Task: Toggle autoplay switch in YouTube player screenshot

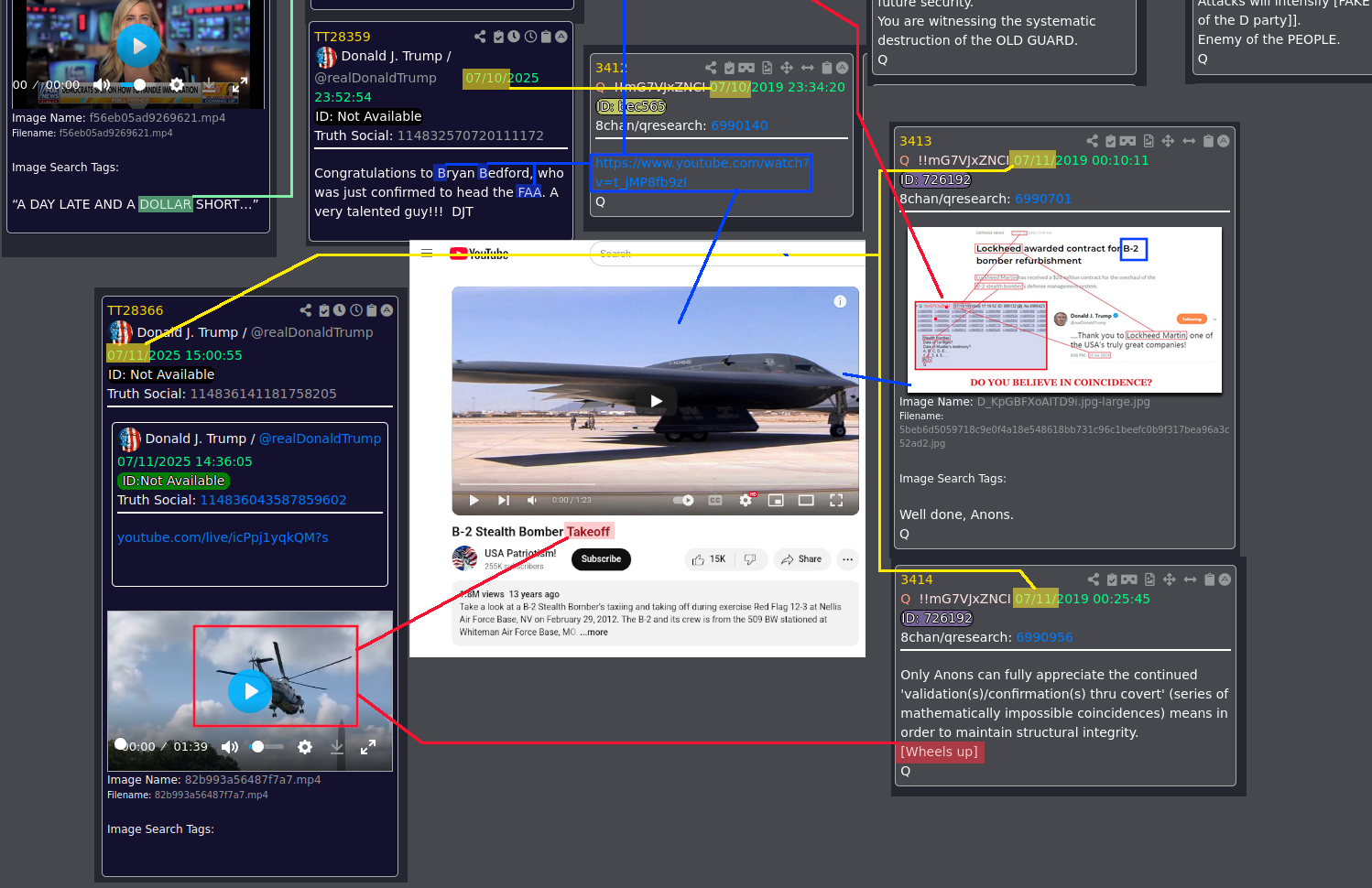Action: 683,501
